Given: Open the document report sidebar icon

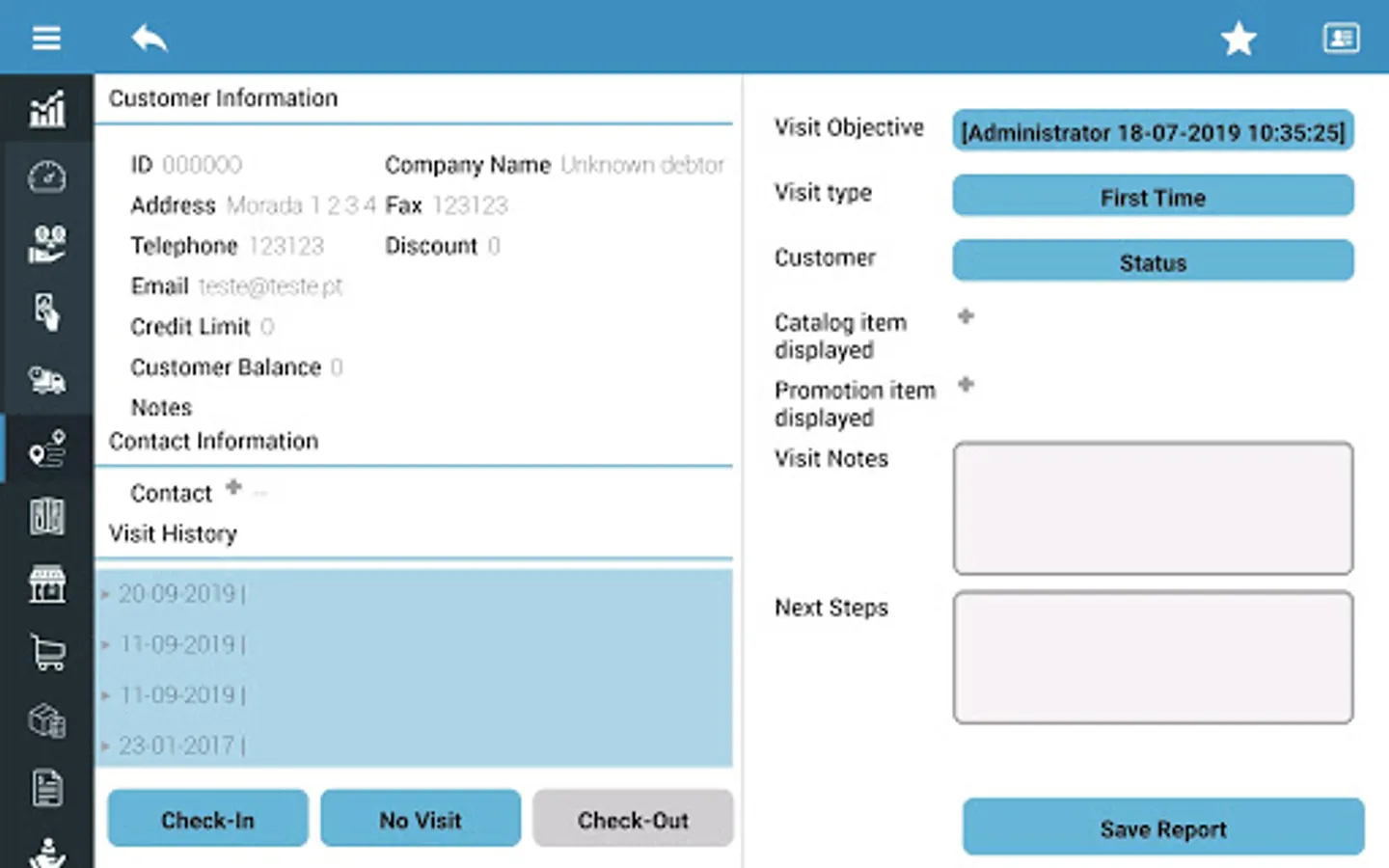Looking at the screenshot, I should point(46,787).
